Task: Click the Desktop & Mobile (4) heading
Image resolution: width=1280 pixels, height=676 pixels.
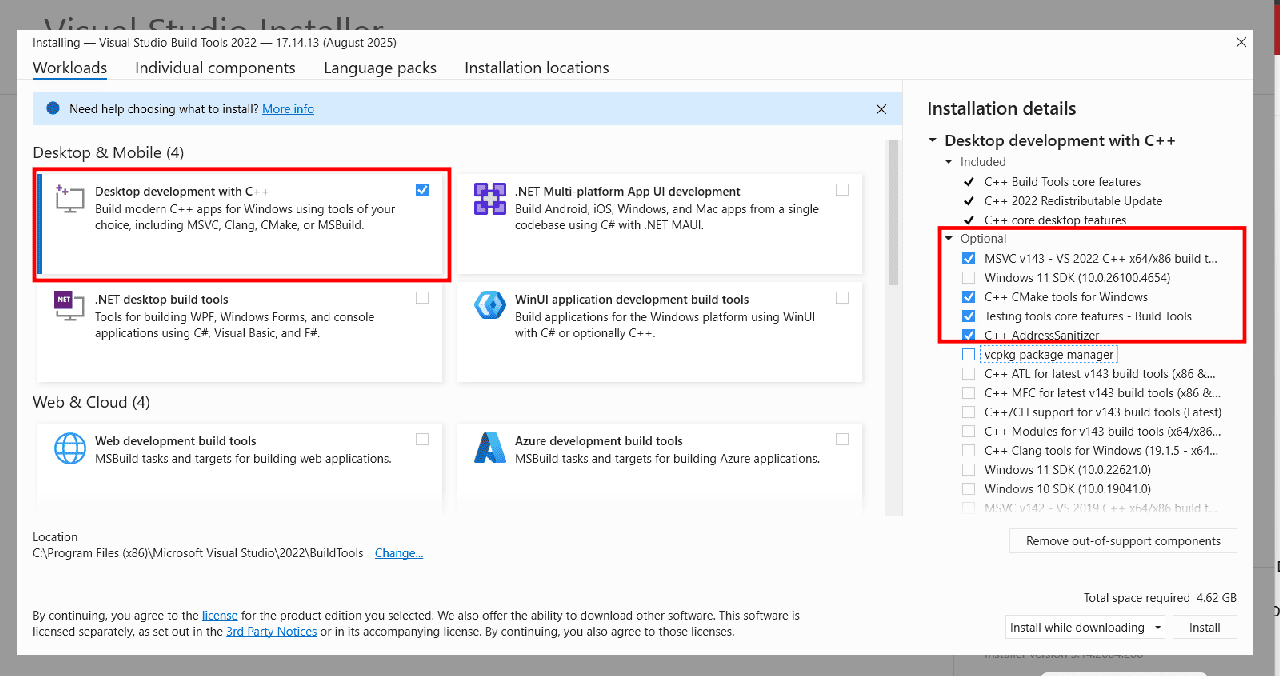Action: point(108,153)
